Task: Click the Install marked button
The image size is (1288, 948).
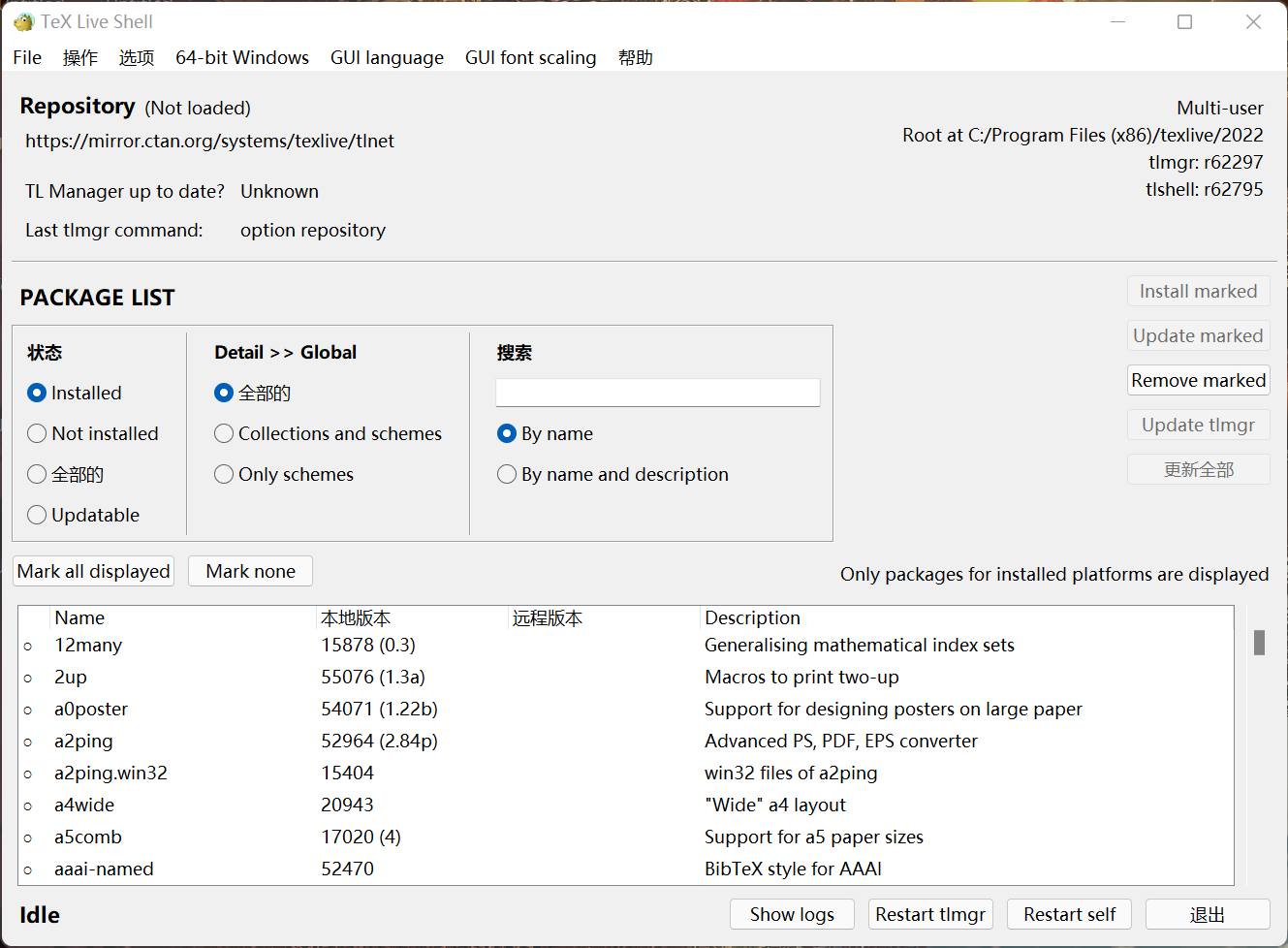Action: [x=1198, y=291]
